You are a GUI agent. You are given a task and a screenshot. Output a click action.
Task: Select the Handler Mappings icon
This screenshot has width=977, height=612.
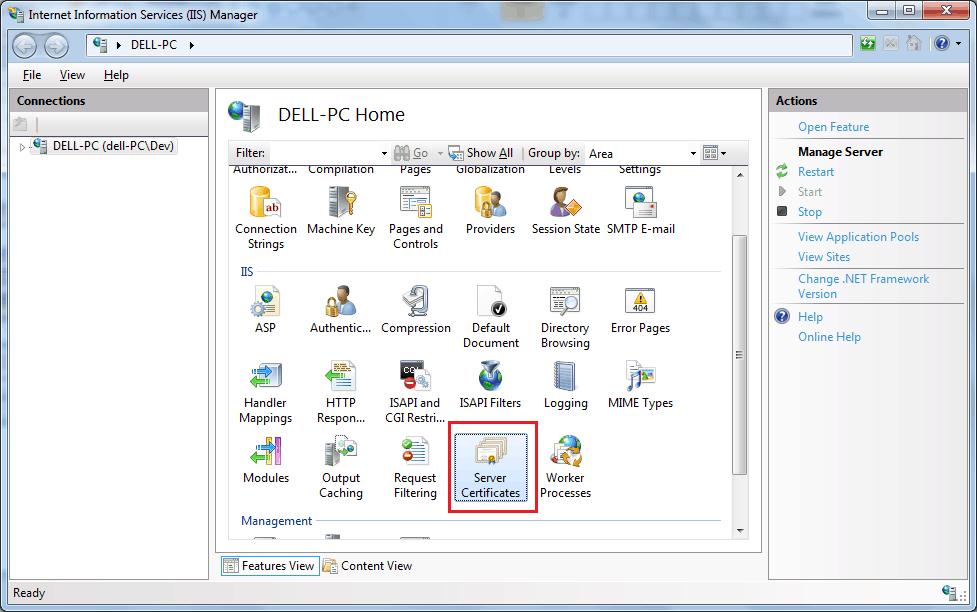[264, 388]
